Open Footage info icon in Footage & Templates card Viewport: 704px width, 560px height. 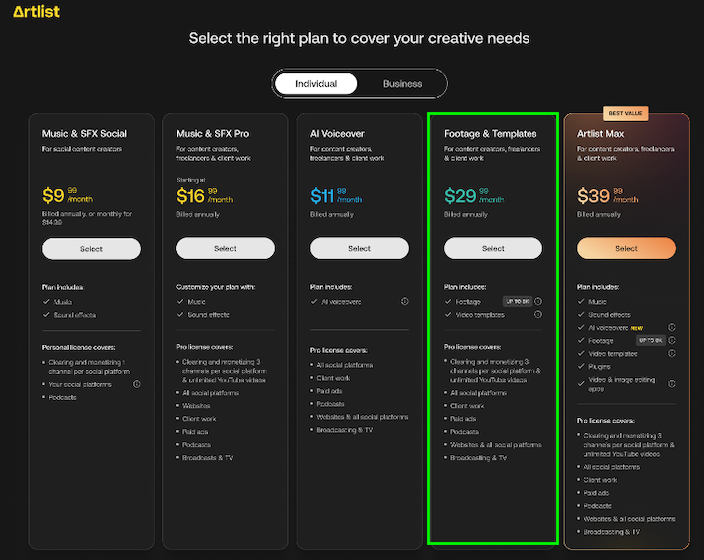click(538, 302)
